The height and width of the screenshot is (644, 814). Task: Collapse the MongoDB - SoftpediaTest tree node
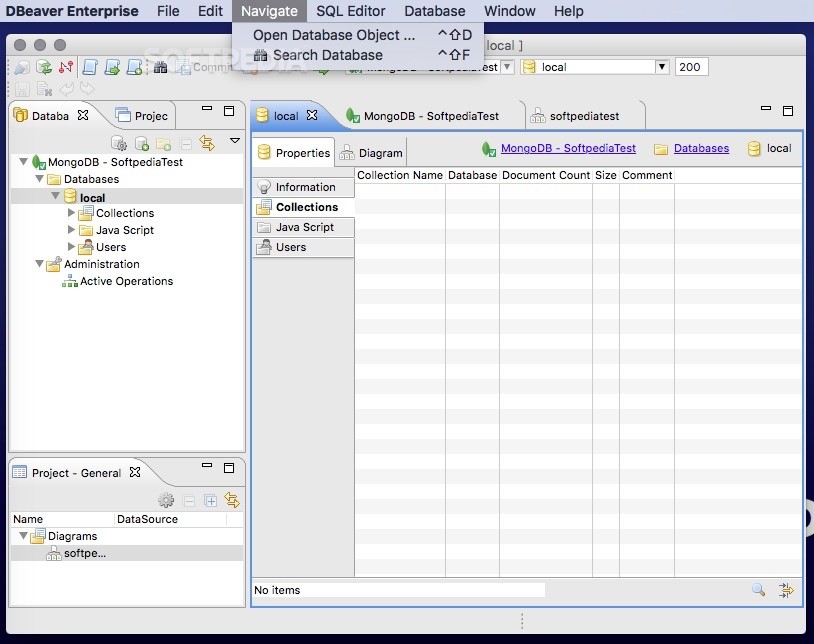click(23, 161)
